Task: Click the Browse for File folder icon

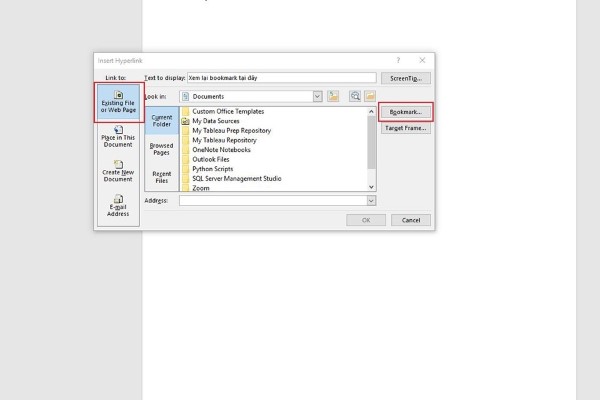Action: 370,96
